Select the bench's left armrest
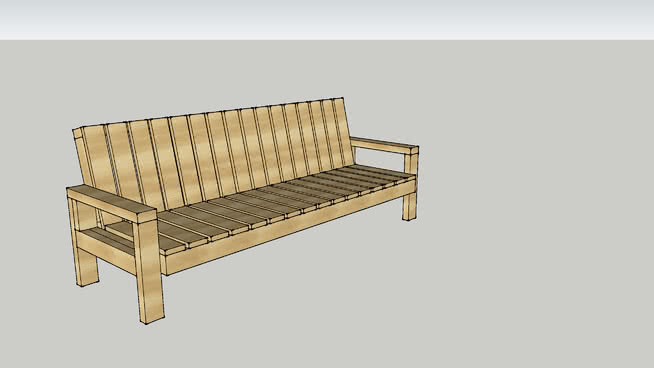This screenshot has width=654, height=368. pos(111,204)
